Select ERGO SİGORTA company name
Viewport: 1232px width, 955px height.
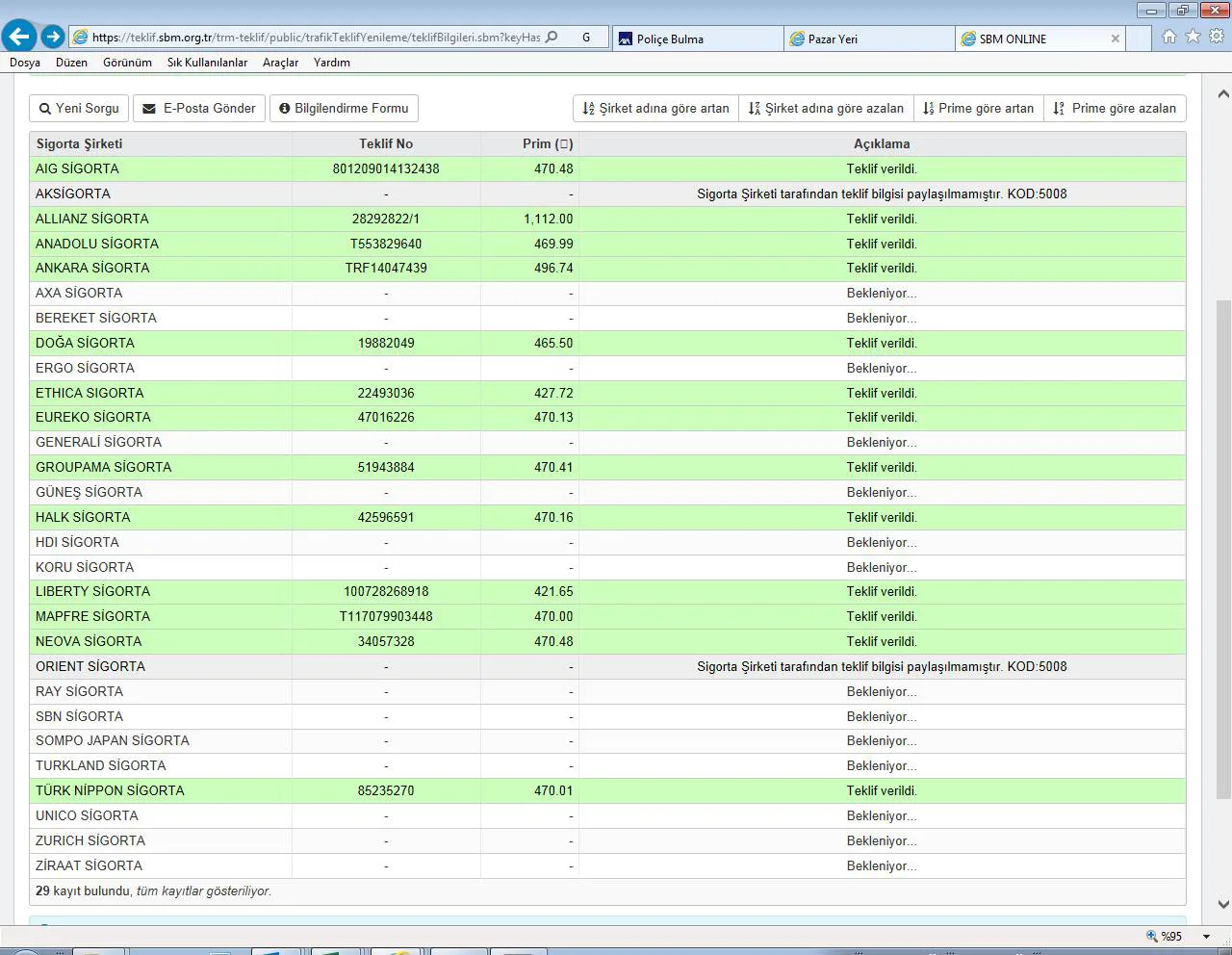(x=85, y=368)
